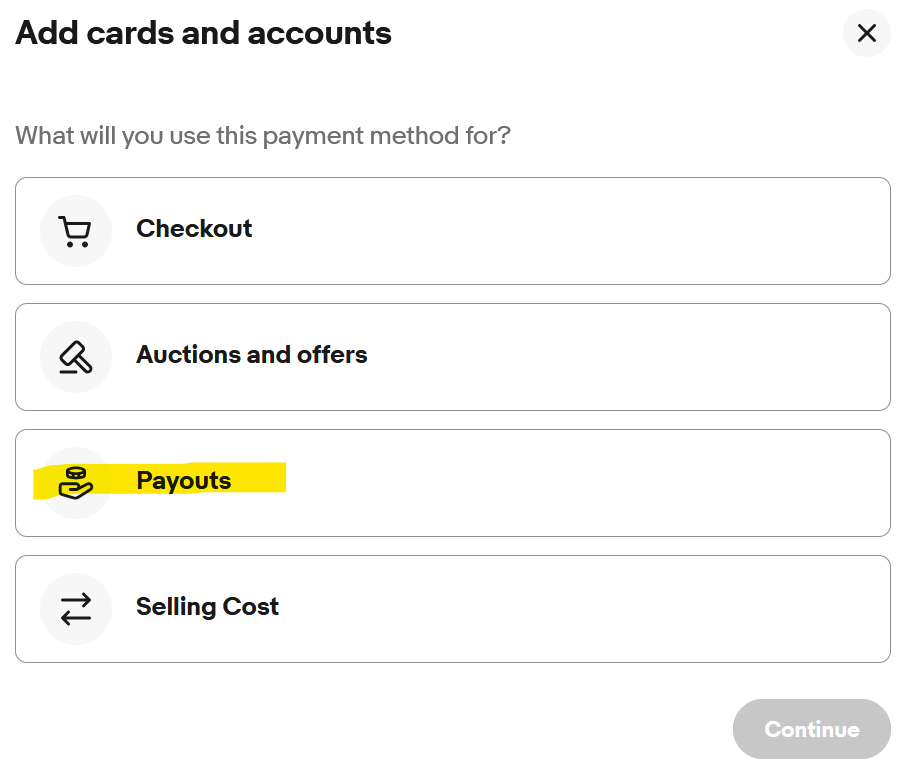Screen dimensions: 903x769
Task: Select the Checkout payment option card
Action: pos(452,231)
